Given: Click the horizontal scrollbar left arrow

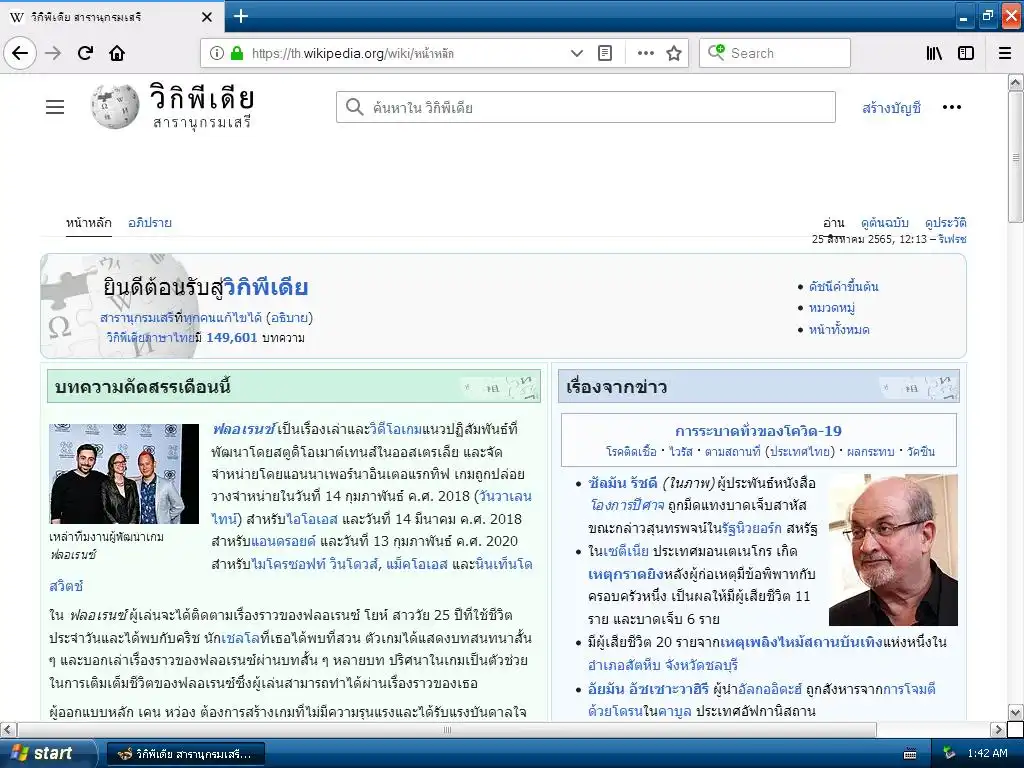Looking at the screenshot, I should click(8, 729).
